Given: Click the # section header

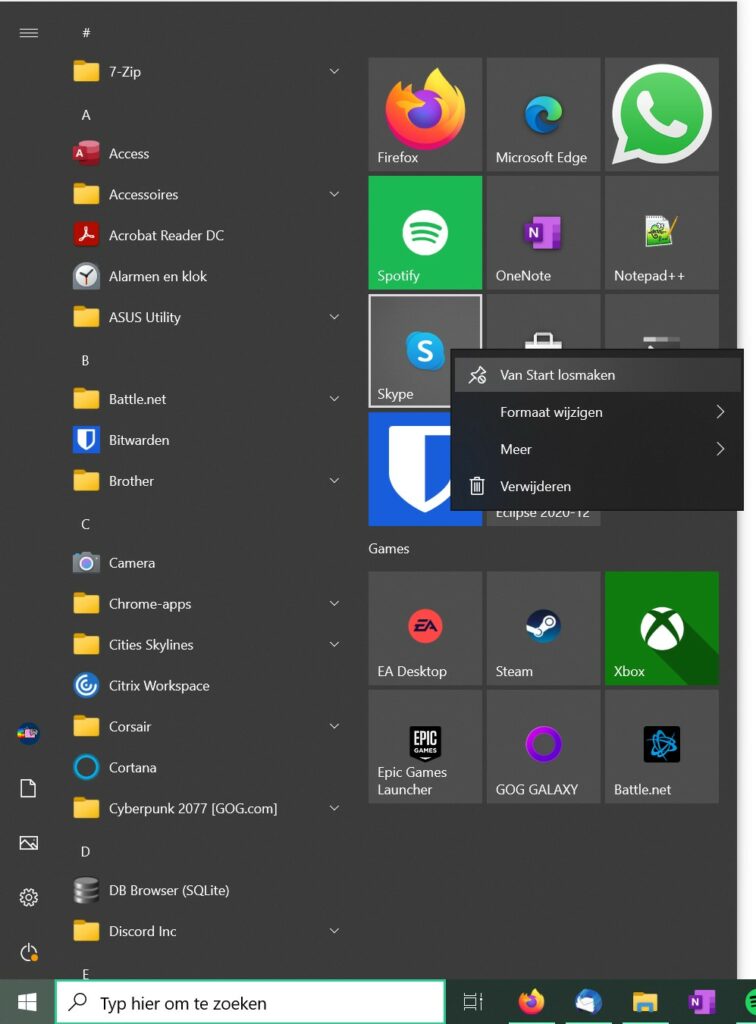Looking at the screenshot, I should tap(86, 33).
